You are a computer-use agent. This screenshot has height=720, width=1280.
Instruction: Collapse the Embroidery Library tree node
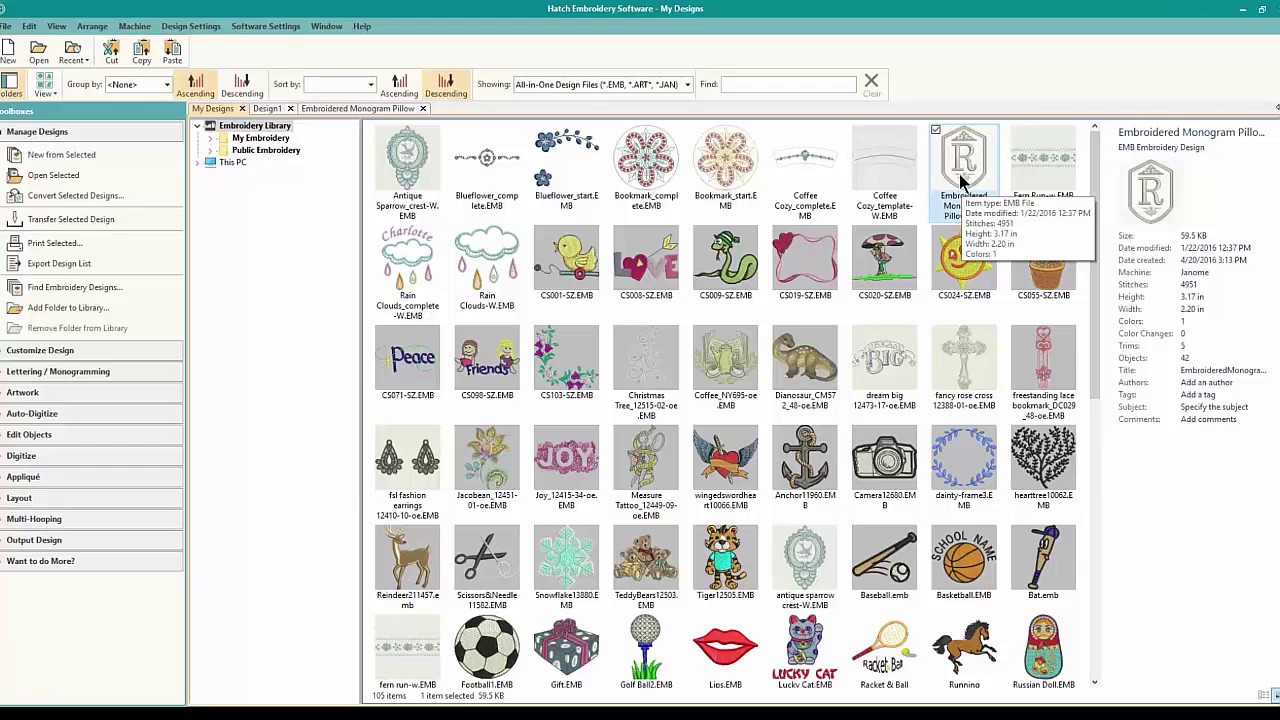tap(198, 126)
